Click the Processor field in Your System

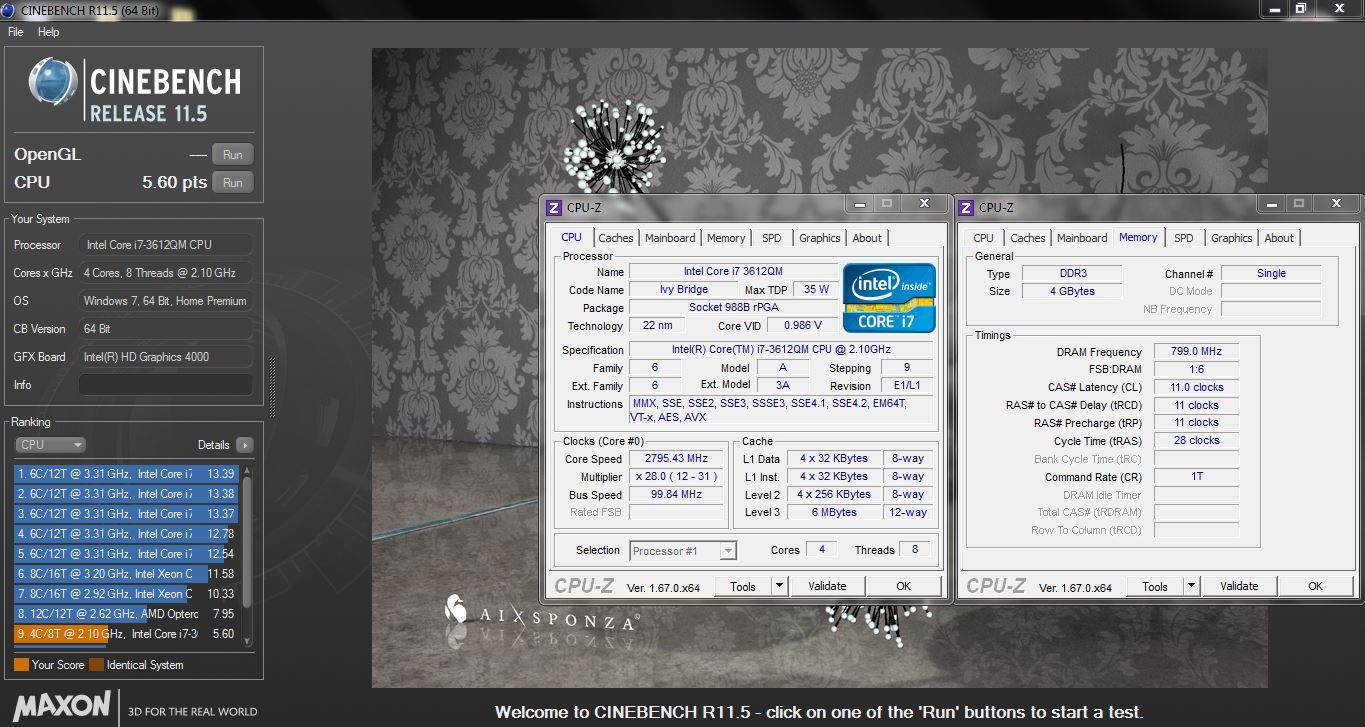pos(166,245)
